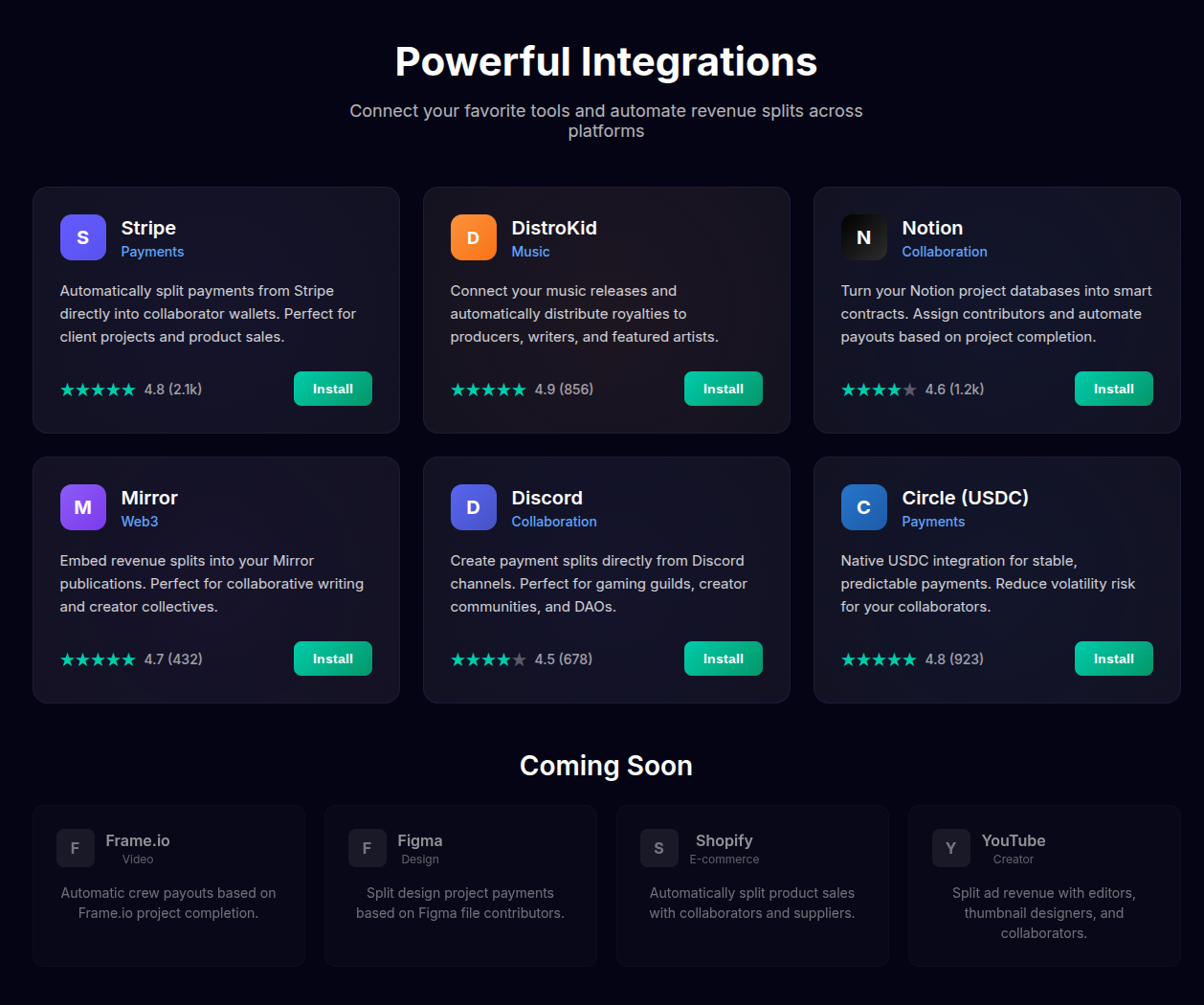Click the Stripe card title
This screenshot has height=1005, width=1204.
click(148, 228)
